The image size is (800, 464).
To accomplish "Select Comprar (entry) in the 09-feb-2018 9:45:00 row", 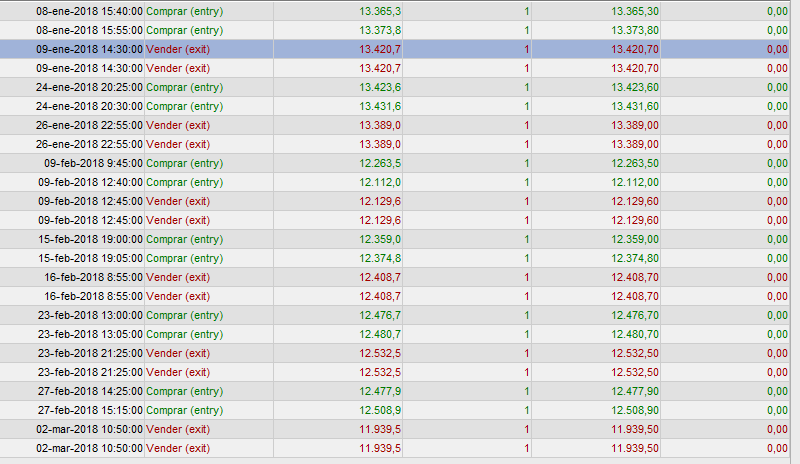I will tap(185, 163).
